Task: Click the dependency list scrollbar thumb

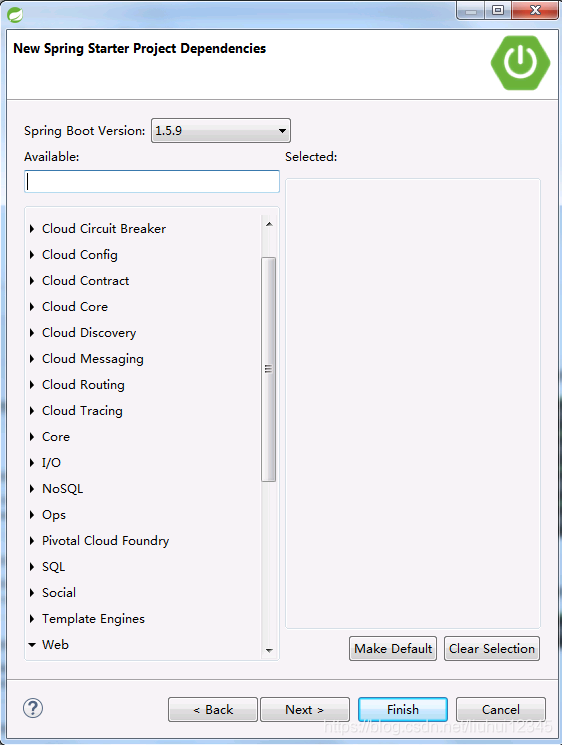Action: tap(268, 369)
